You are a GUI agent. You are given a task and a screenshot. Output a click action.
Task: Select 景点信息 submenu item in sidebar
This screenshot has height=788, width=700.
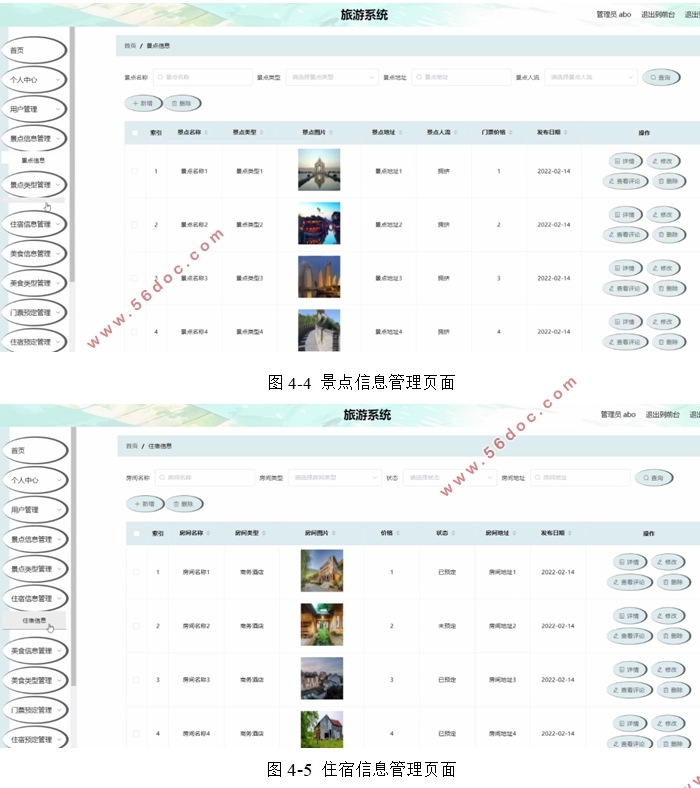pos(33,160)
